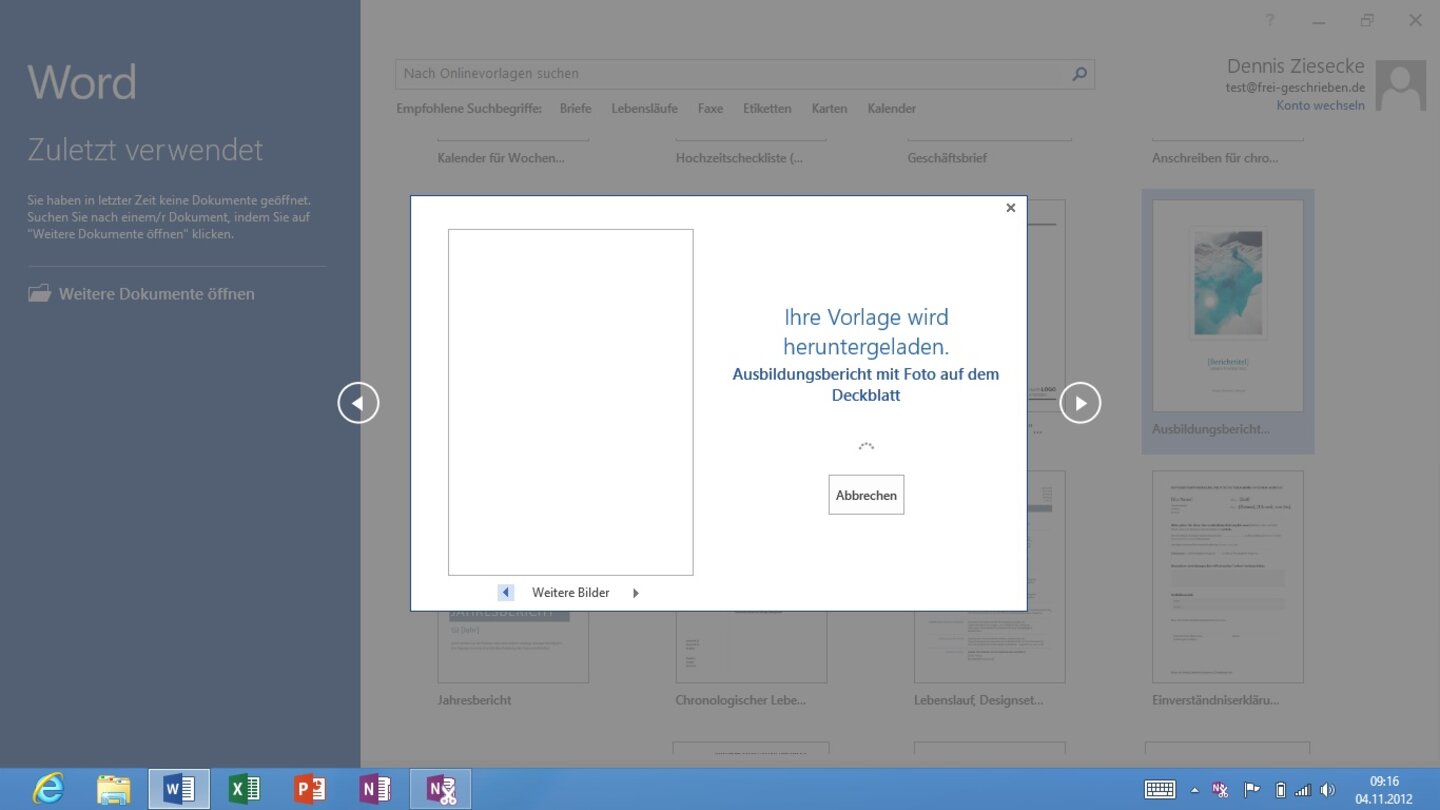
Task: Open Internet Explorer from the taskbar
Action: [x=47, y=789]
